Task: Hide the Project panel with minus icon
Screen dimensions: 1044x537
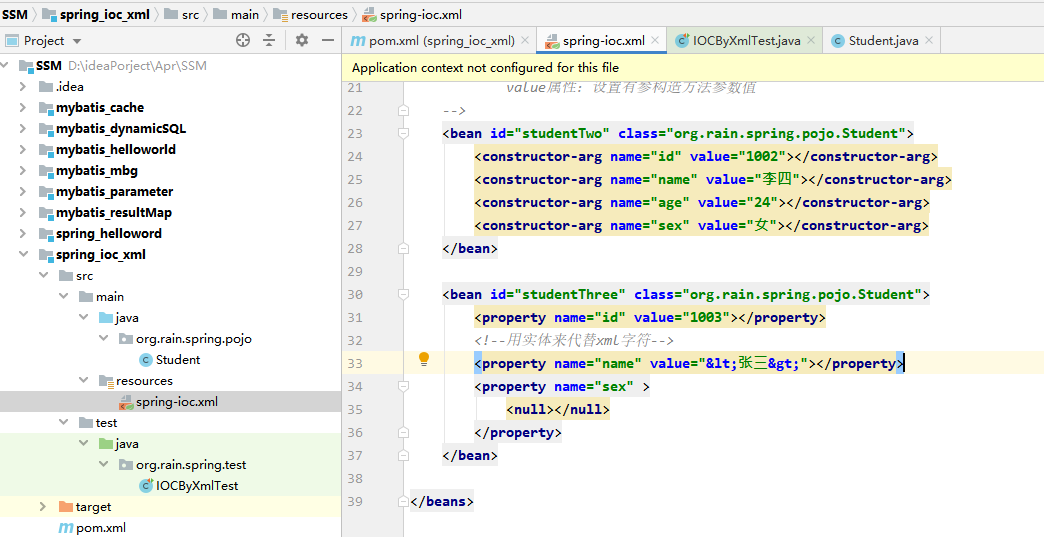Action: click(x=328, y=41)
